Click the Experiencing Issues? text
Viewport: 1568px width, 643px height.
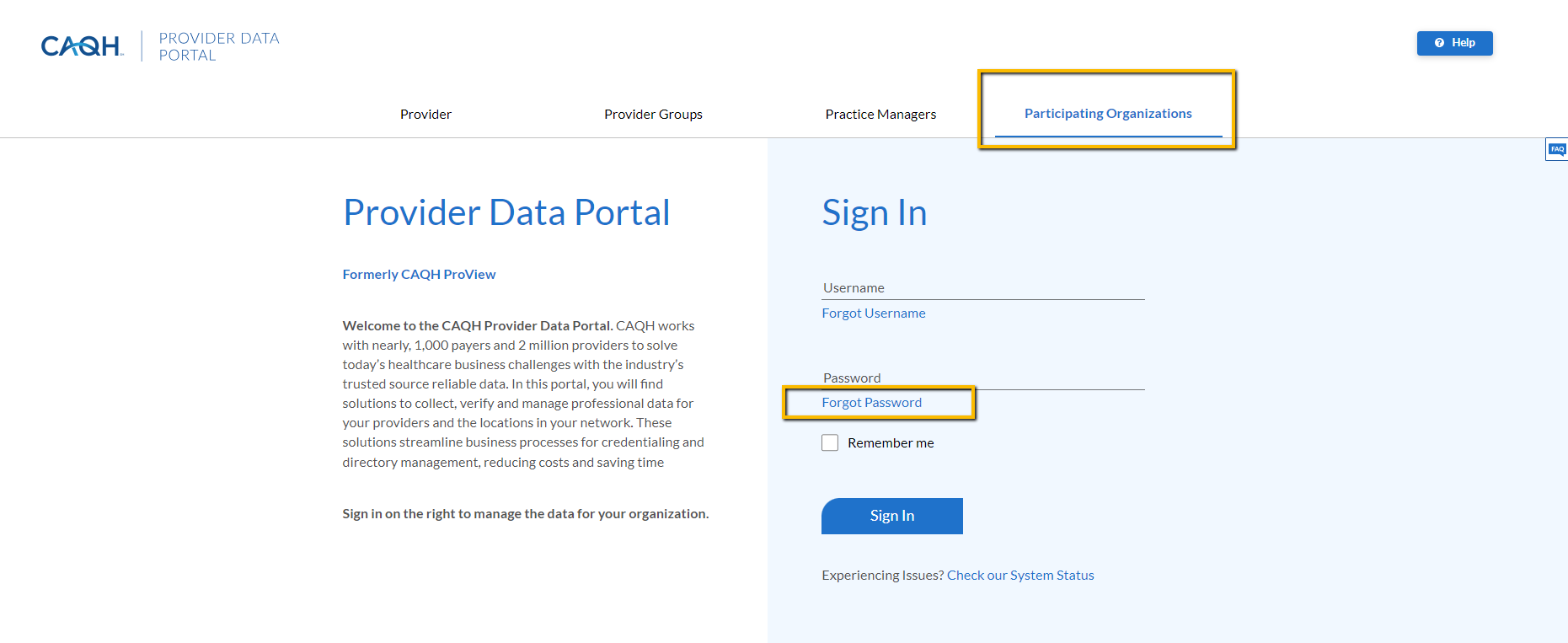[x=882, y=576]
